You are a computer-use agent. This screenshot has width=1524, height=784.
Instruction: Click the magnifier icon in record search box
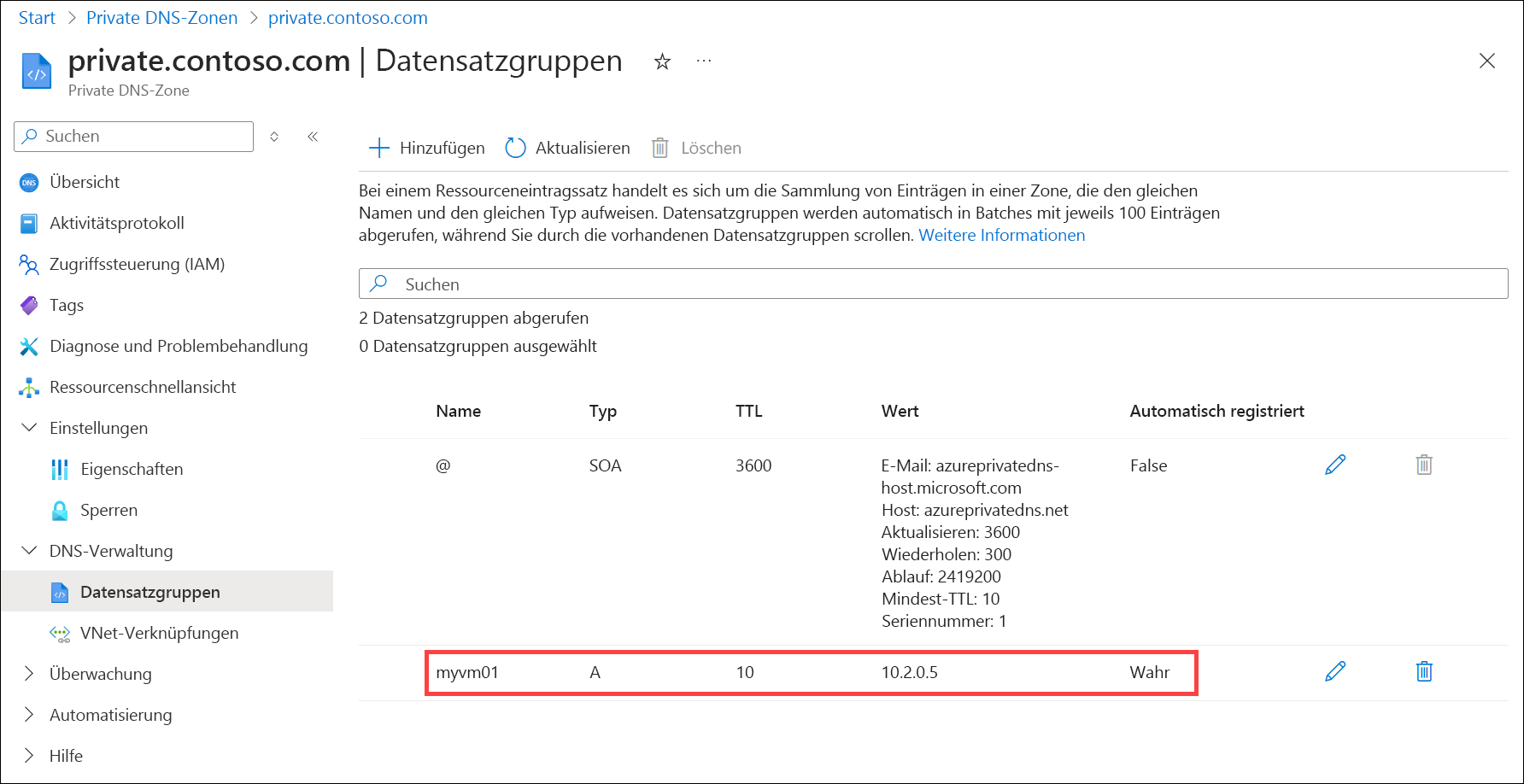coord(379,283)
